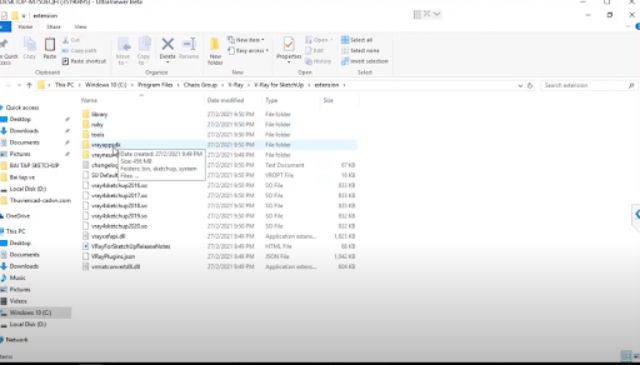Click the library folder icon
This screenshot has width=640, height=365.
click(x=86, y=114)
